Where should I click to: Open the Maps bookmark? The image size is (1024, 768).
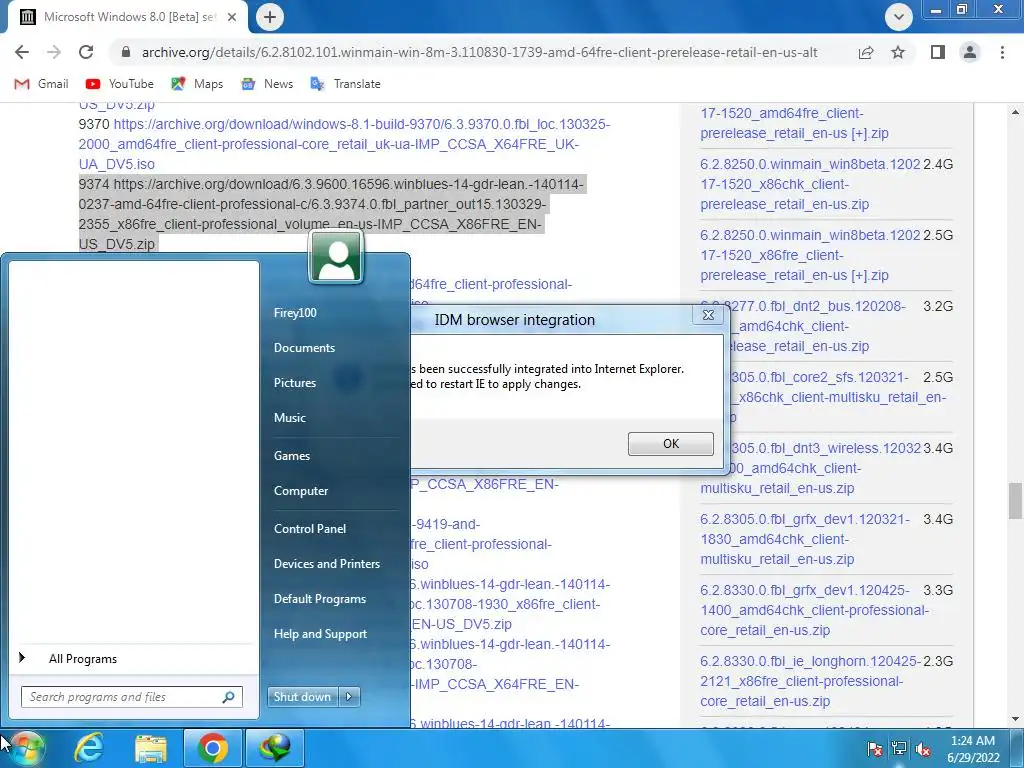(x=197, y=84)
